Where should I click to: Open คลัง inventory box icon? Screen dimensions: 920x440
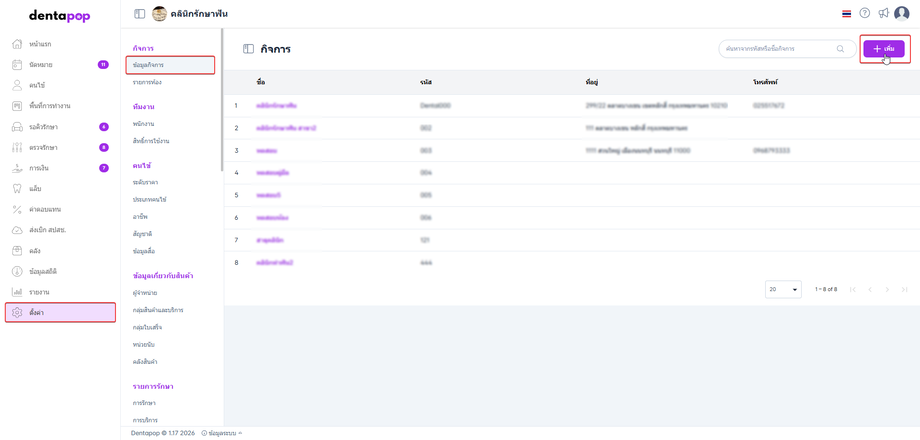[x=17, y=251]
